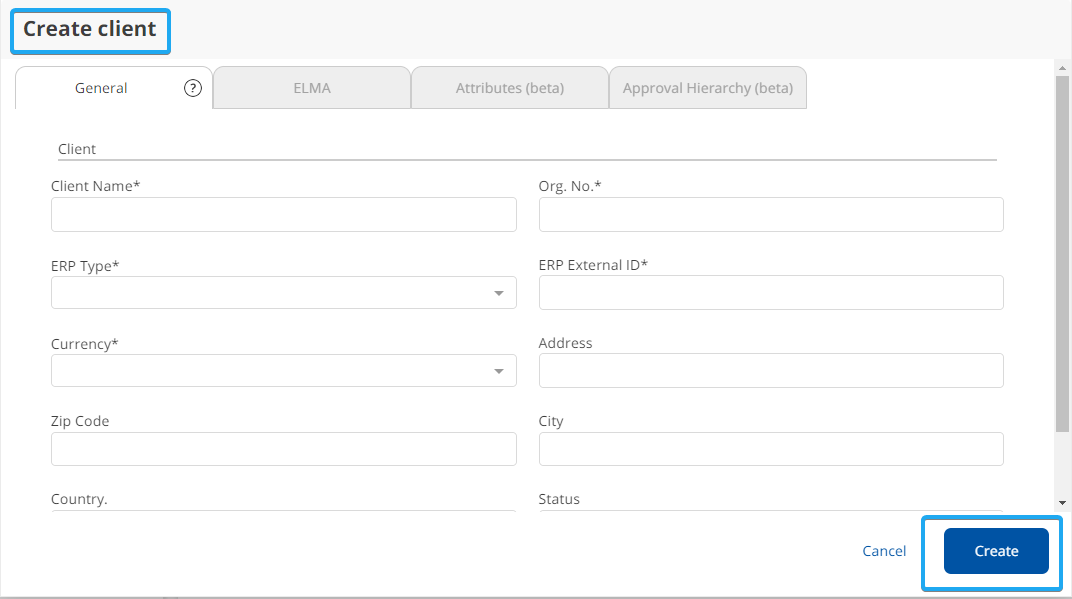Image resolution: width=1072 pixels, height=599 pixels.
Task: Click the Create button
Action: click(995, 551)
